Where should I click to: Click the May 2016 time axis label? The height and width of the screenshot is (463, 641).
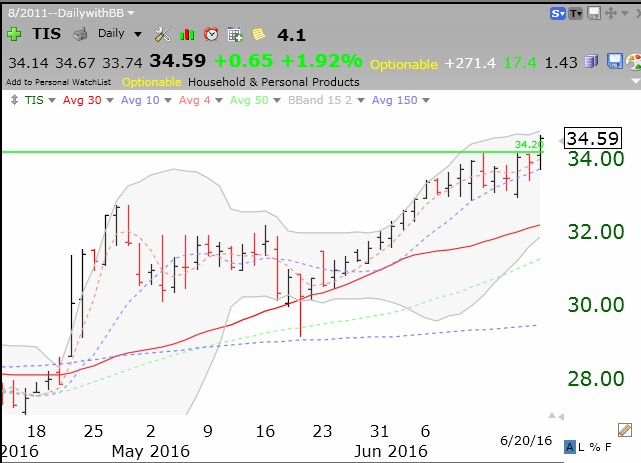click(x=150, y=452)
